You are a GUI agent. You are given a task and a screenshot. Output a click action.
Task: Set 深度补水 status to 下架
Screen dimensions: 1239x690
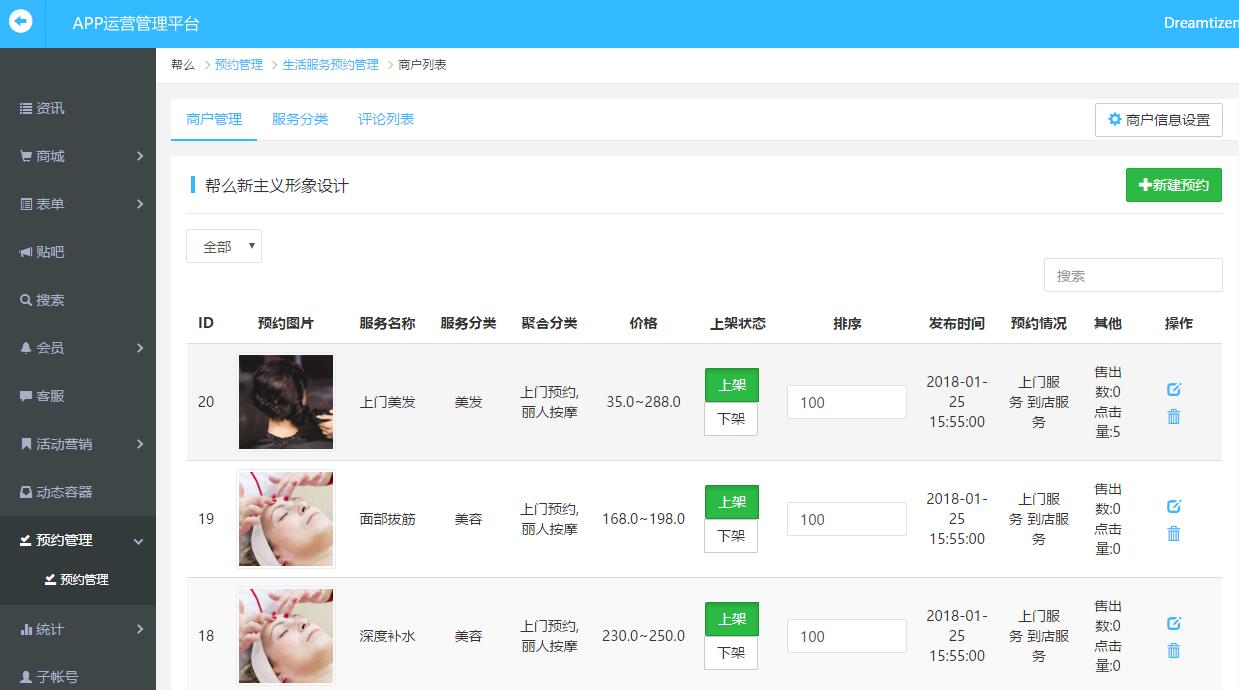click(731, 653)
